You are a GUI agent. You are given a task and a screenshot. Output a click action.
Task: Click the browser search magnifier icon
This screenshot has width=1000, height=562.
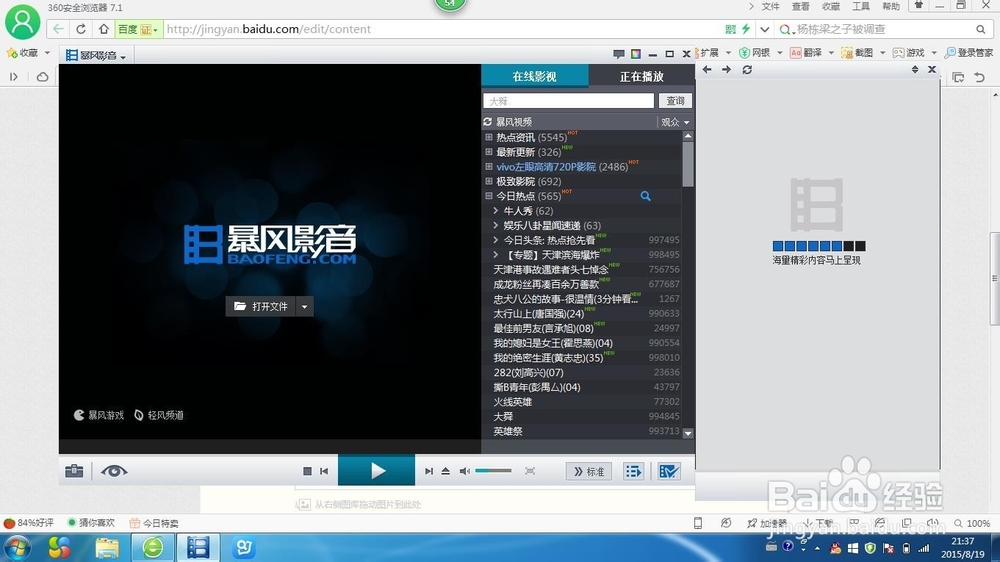coord(980,29)
